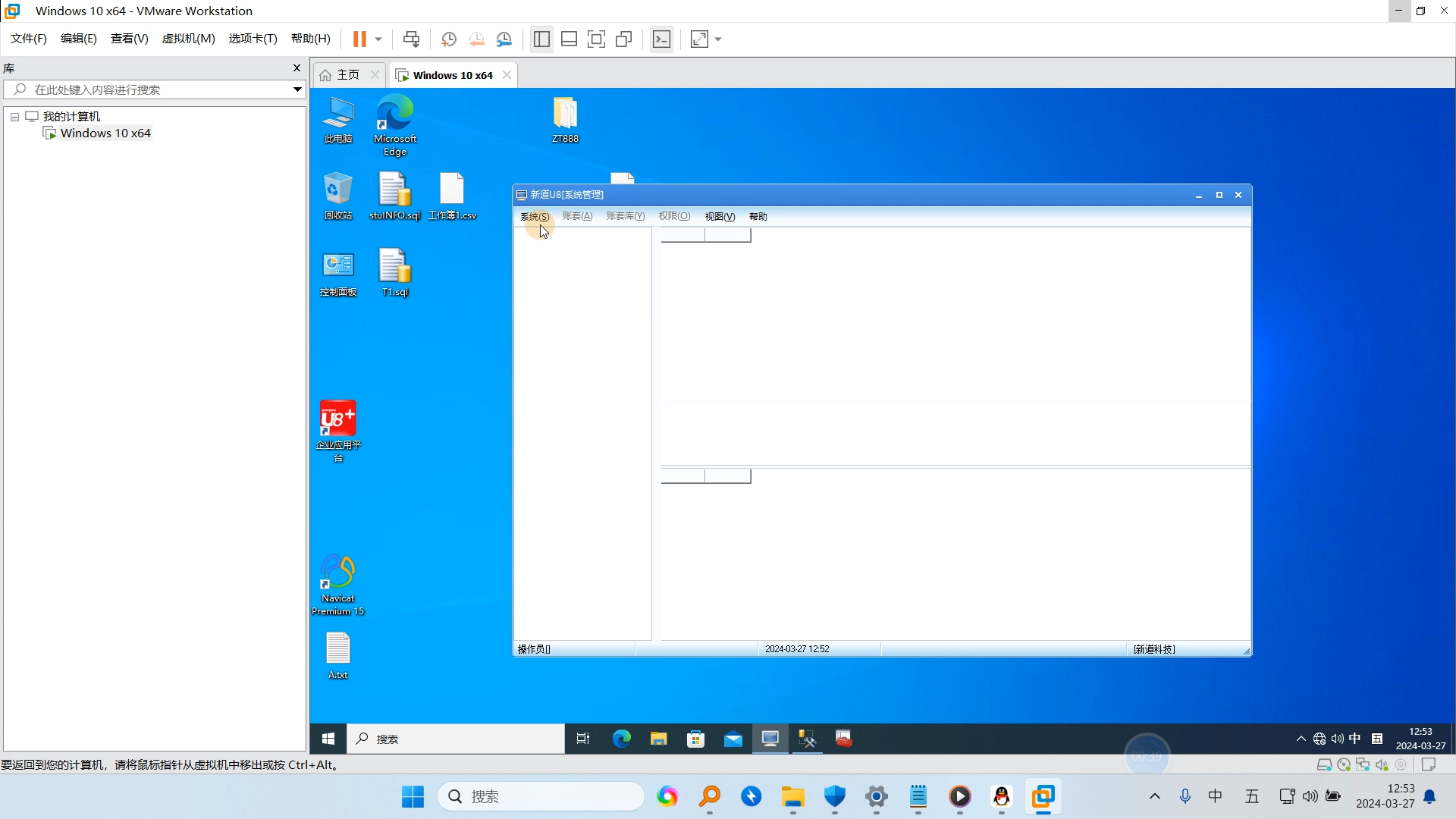The width and height of the screenshot is (1456, 819).
Task: Expand the library search dropdown arrow
Action: [x=297, y=89]
